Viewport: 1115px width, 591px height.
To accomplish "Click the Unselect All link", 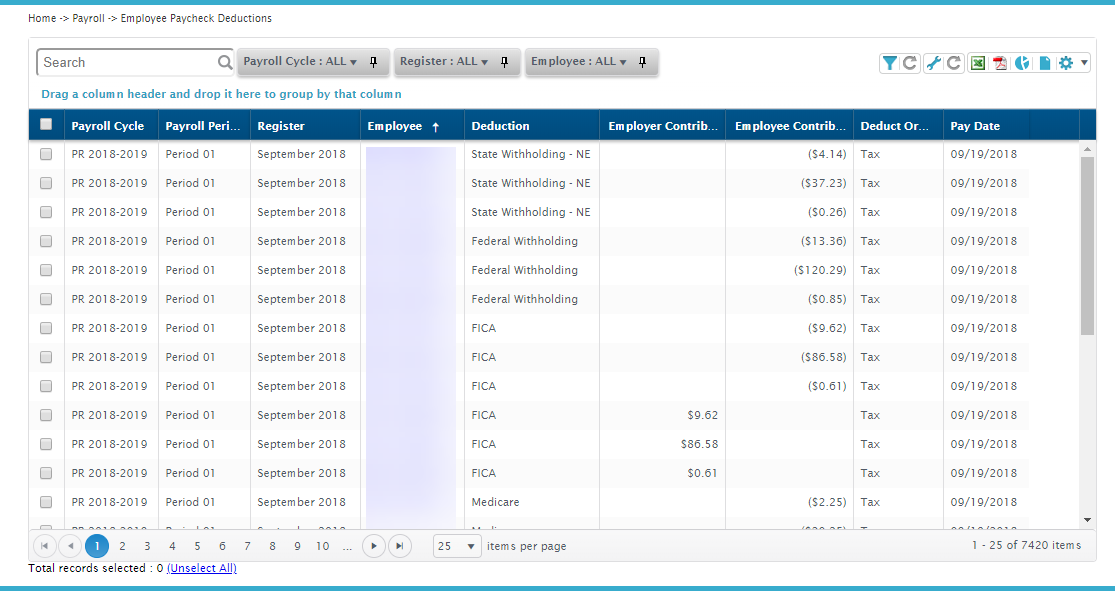I will coord(202,568).
